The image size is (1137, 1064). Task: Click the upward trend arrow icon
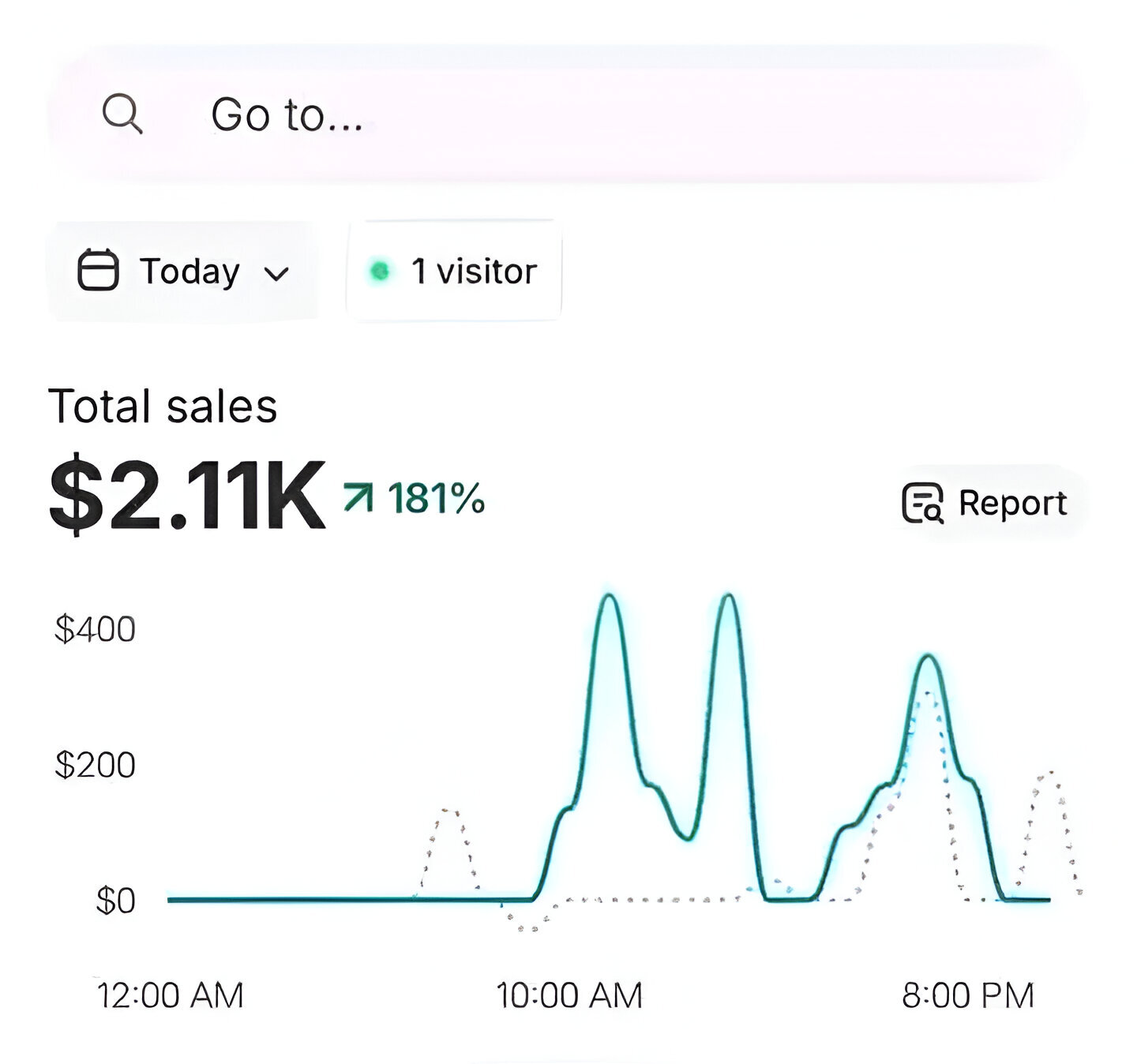point(358,498)
